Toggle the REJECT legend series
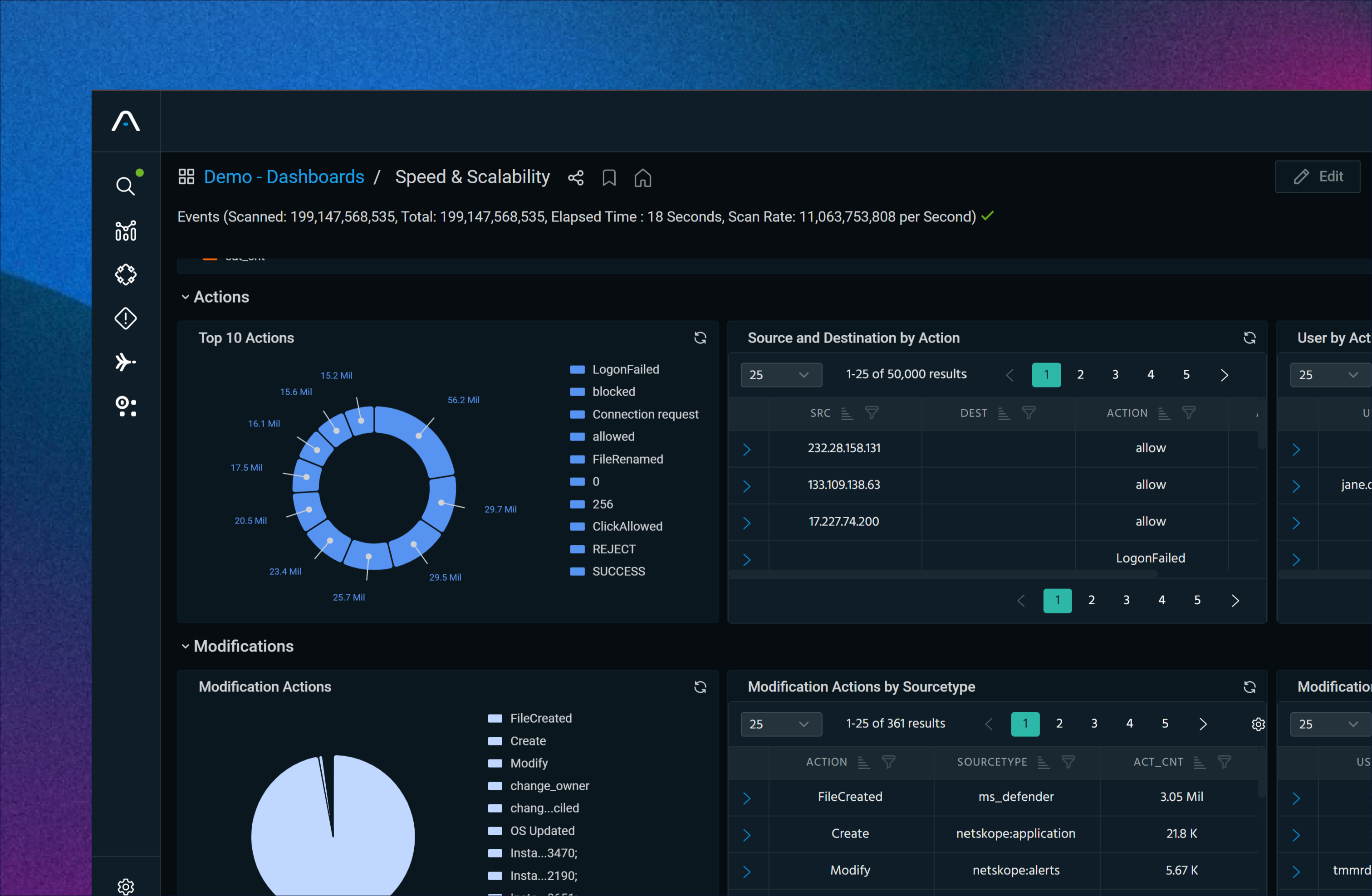This screenshot has width=1372, height=896. click(x=613, y=549)
